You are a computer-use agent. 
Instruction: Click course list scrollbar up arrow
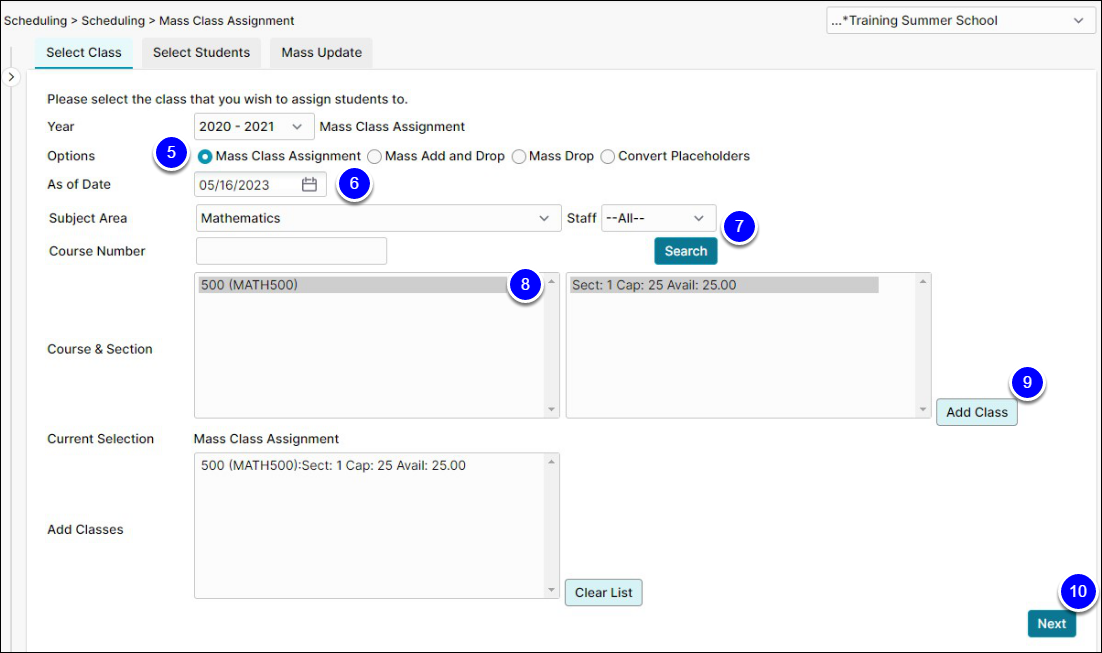coord(552,281)
